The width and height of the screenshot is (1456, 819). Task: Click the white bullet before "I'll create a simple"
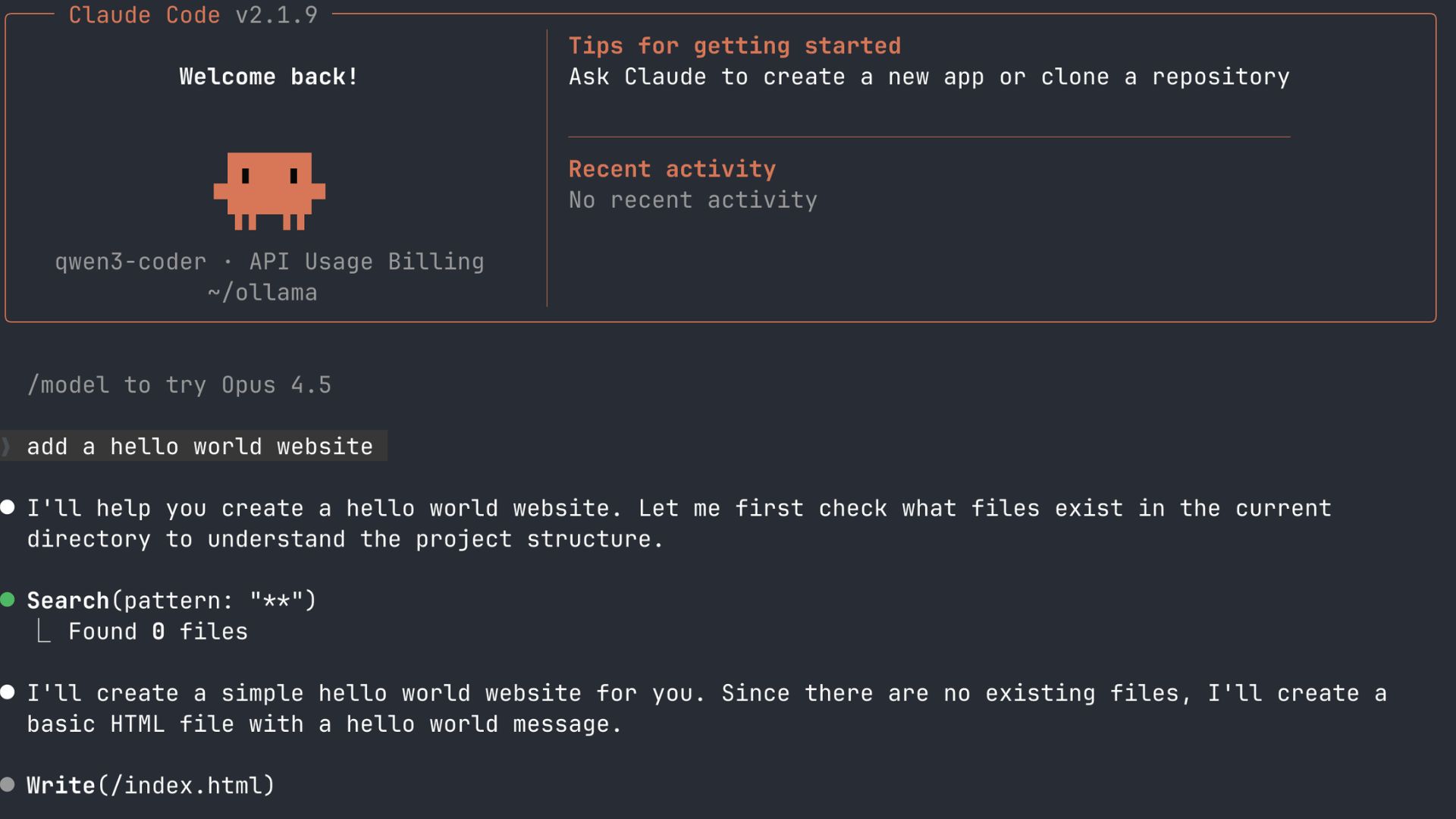coord(8,692)
